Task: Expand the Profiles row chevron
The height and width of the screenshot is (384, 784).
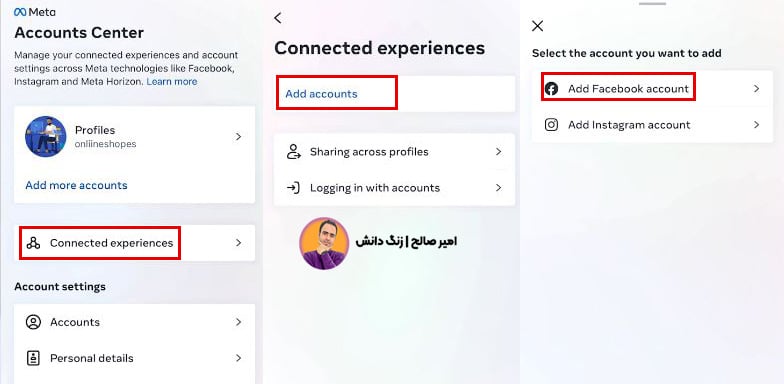Action: coord(238,136)
